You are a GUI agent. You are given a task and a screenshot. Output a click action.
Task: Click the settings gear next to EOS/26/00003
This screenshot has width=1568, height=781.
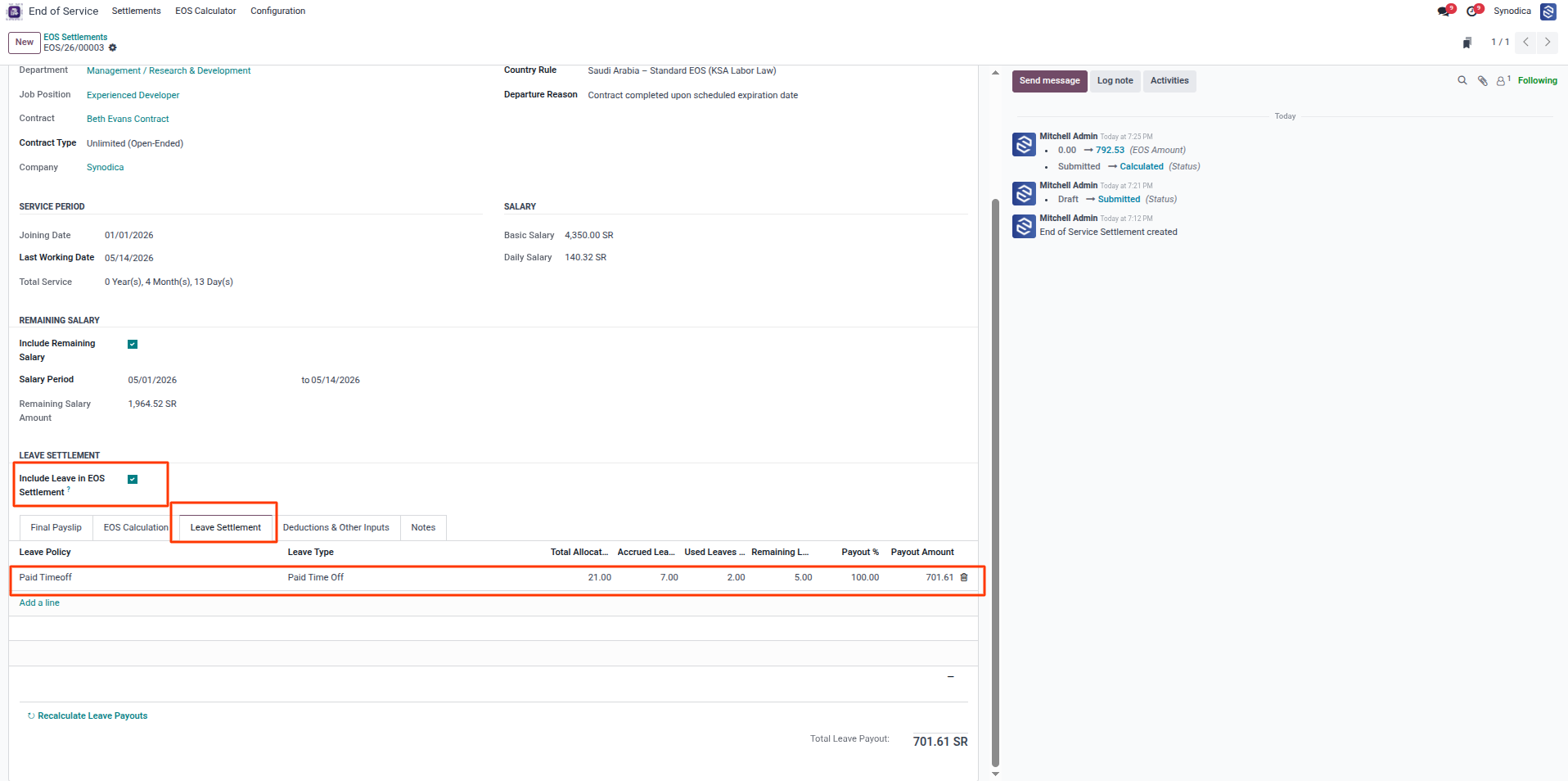[113, 47]
